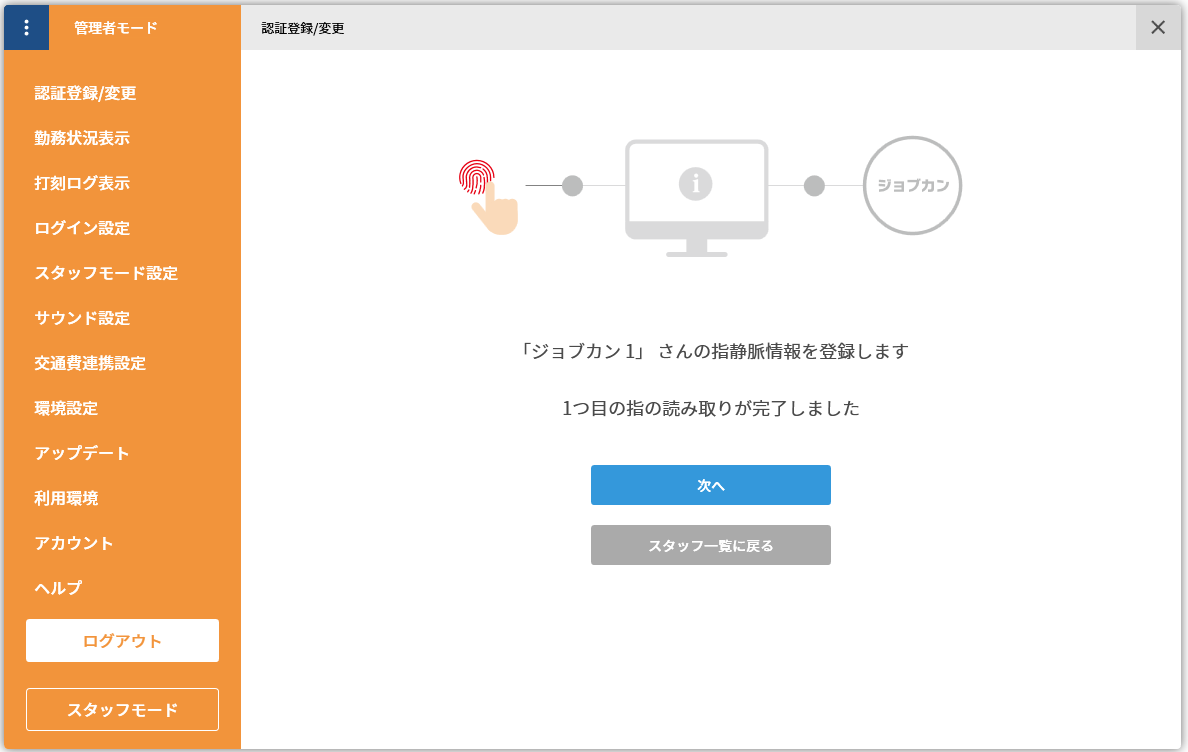Open 勤務状況表示 menu item

82,138
